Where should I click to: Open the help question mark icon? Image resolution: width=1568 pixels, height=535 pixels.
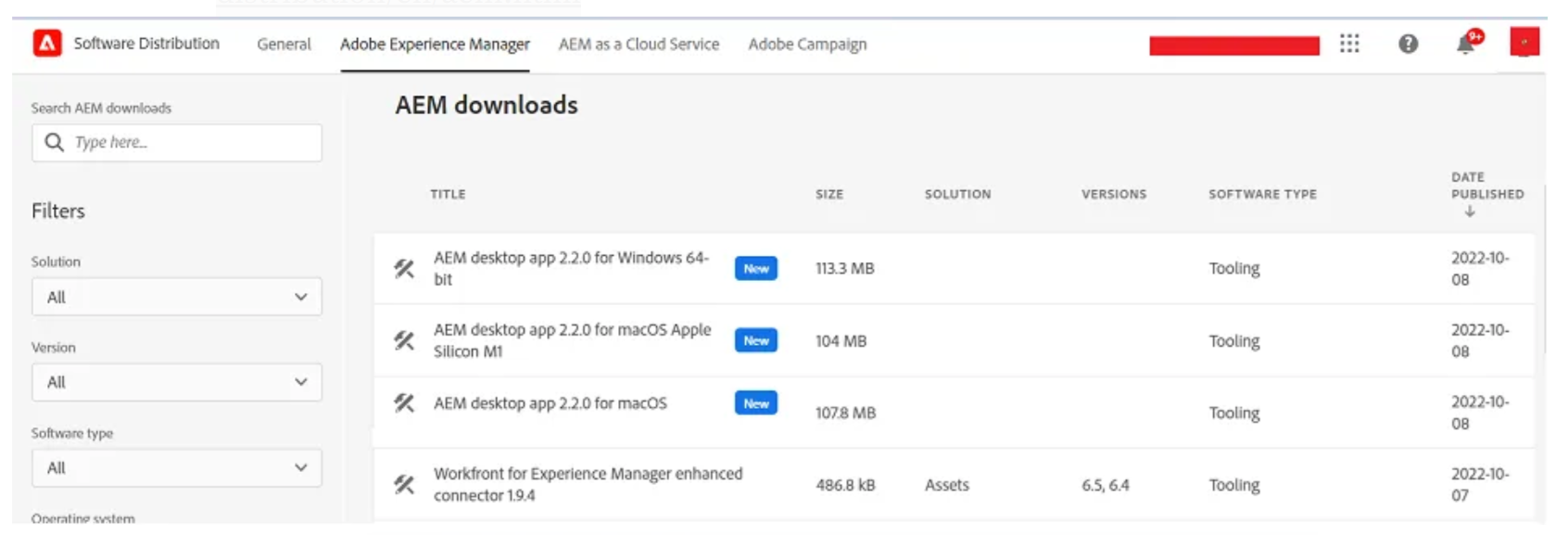pyautogui.click(x=1408, y=44)
